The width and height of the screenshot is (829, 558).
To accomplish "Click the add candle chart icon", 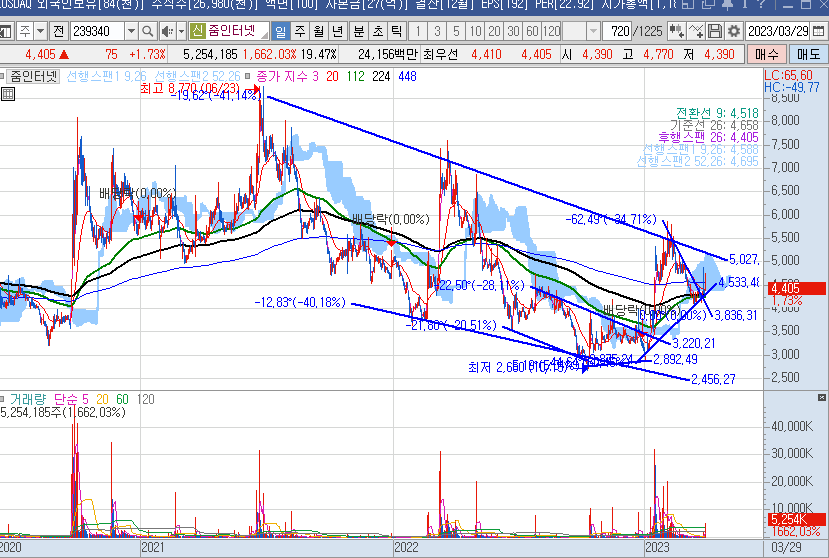I will (x=676, y=31).
